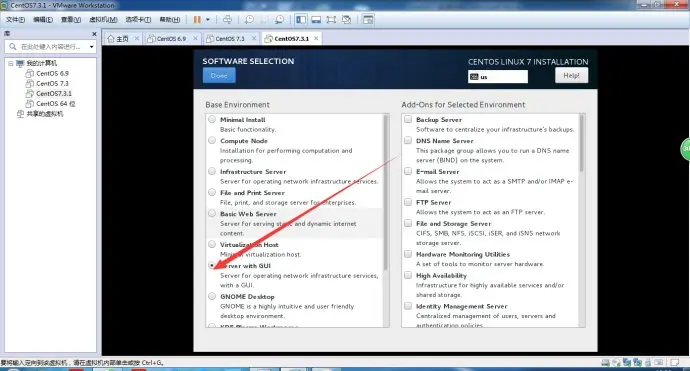This screenshot has height=371, width=690.
Task: Click the hard disk status bar icon
Action: pyautogui.click(x=606, y=363)
